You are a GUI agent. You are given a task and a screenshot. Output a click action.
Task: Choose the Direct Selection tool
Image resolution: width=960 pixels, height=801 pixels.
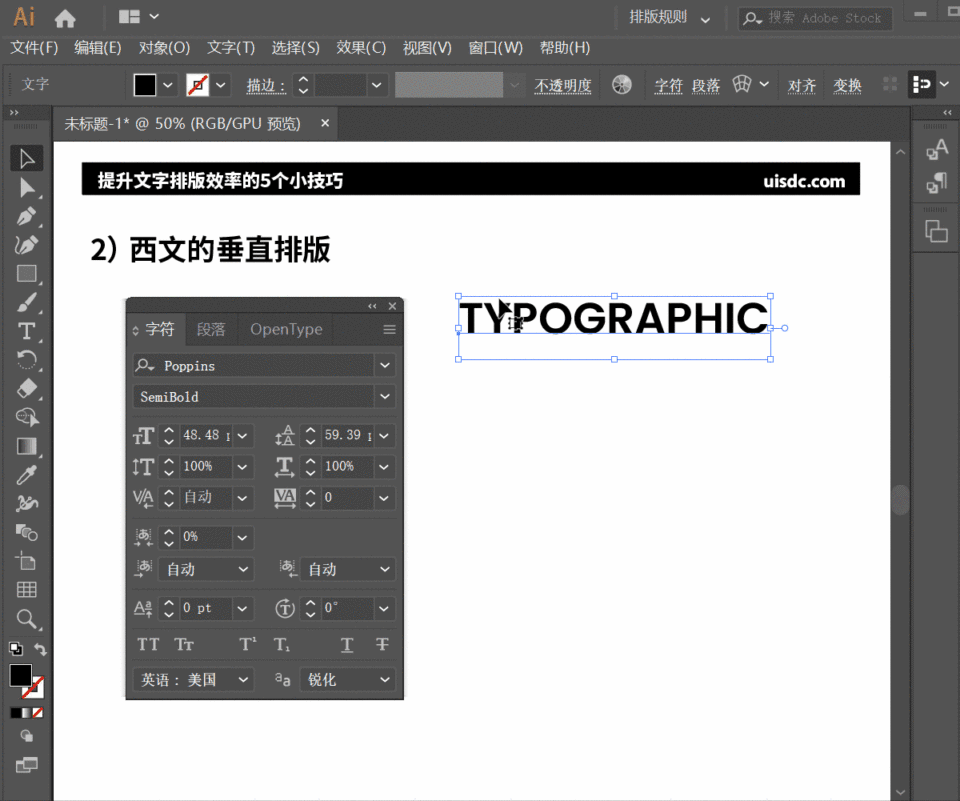pyautogui.click(x=27, y=187)
